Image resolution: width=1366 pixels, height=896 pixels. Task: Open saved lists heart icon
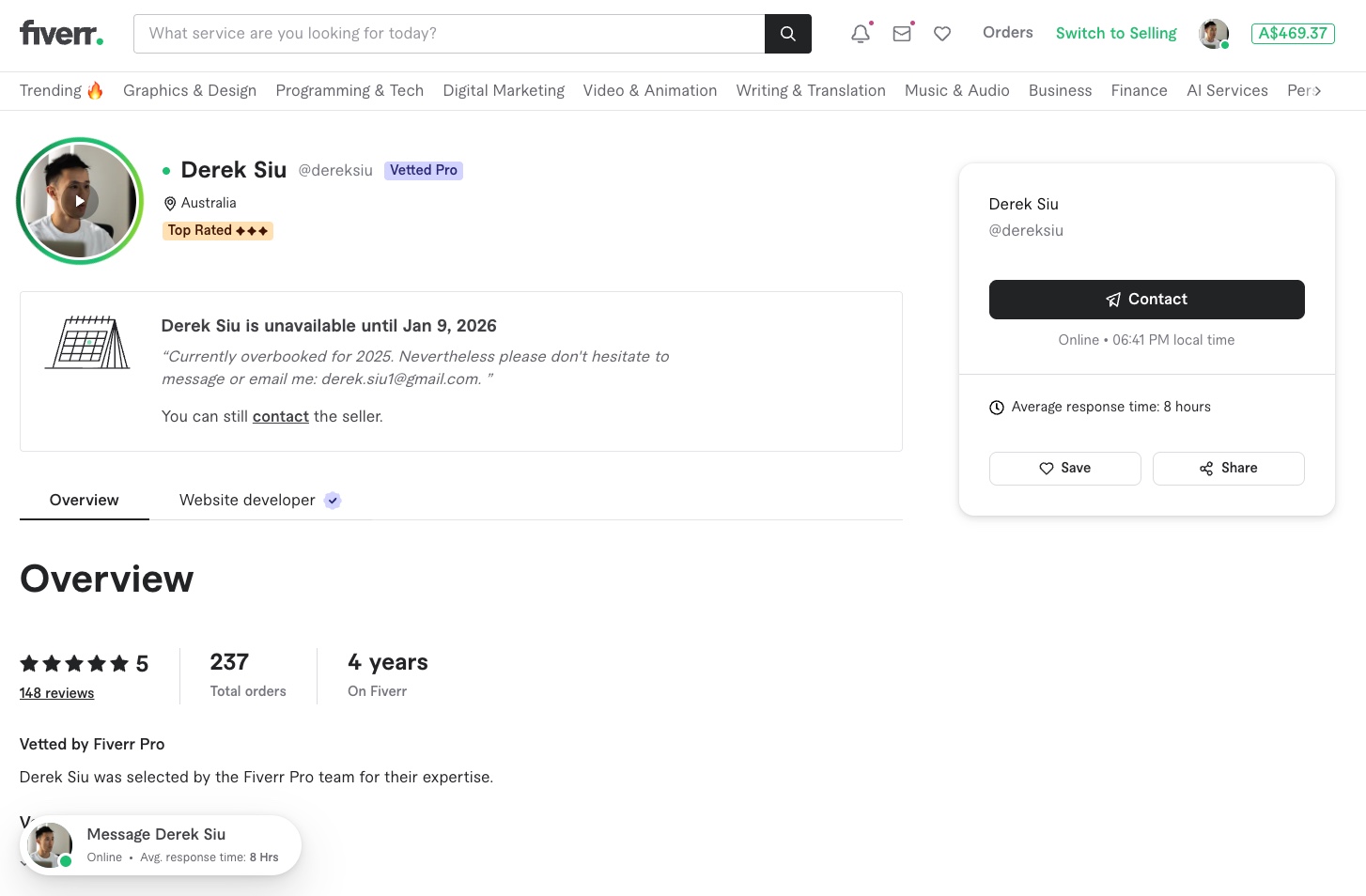point(942,34)
